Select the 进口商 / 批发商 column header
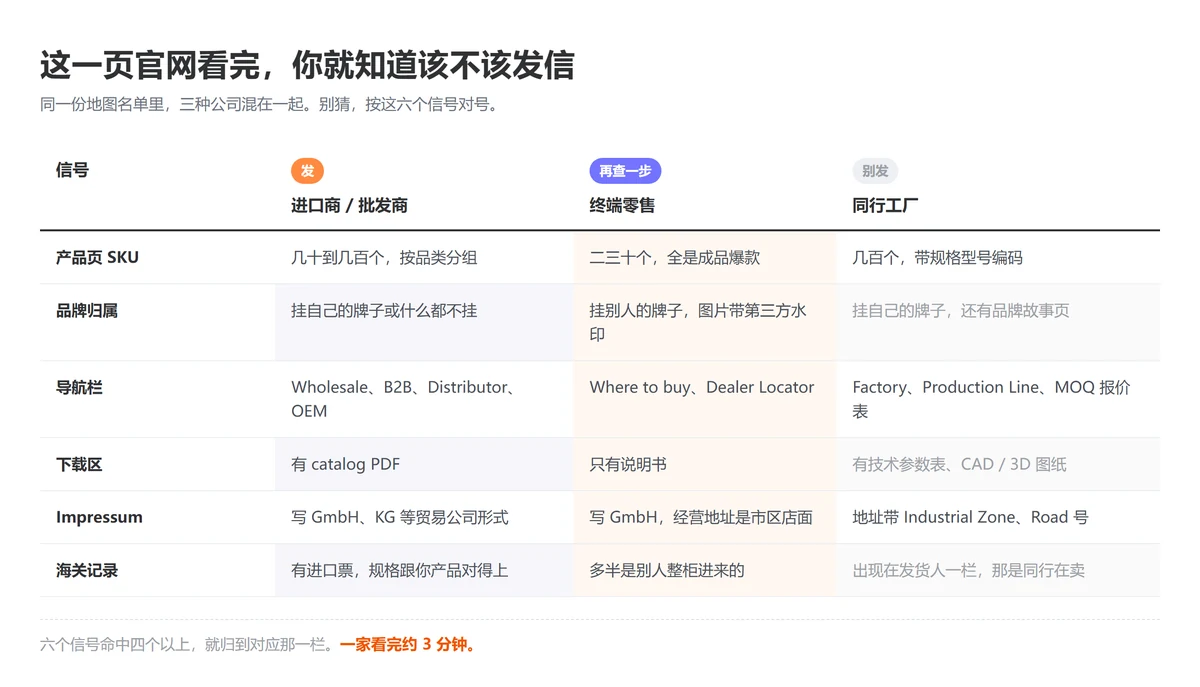 (x=349, y=205)
